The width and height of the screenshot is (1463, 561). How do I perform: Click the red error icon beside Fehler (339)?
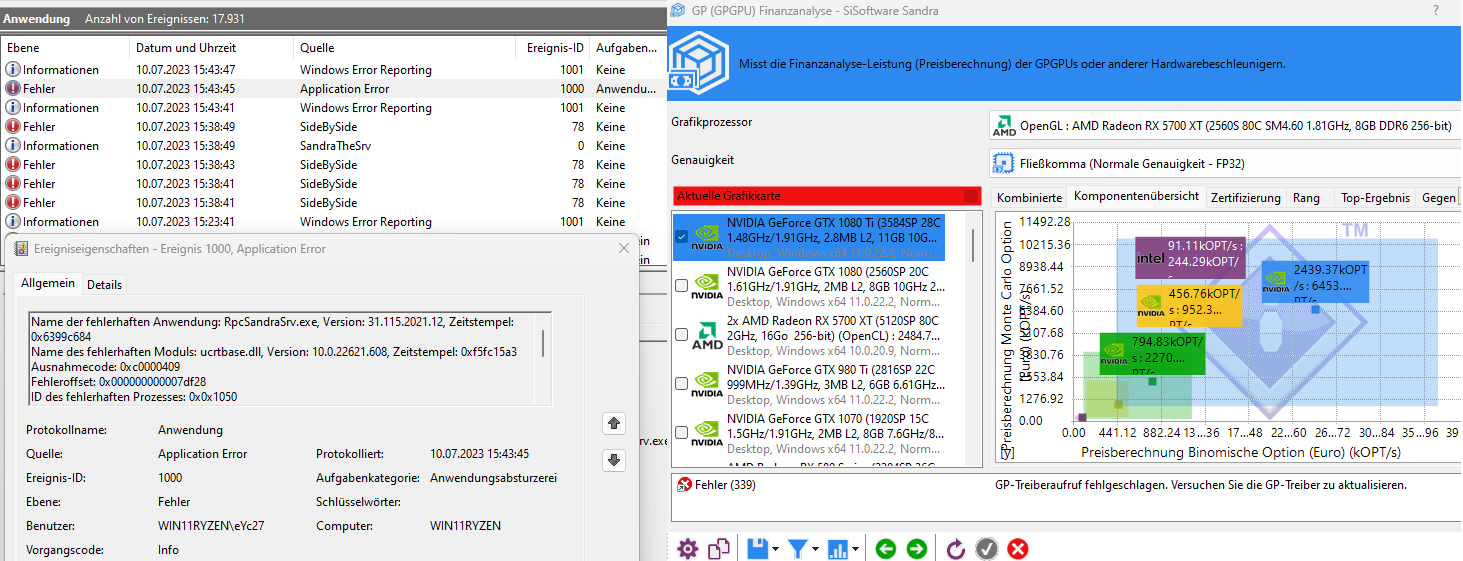coord(684,485)
